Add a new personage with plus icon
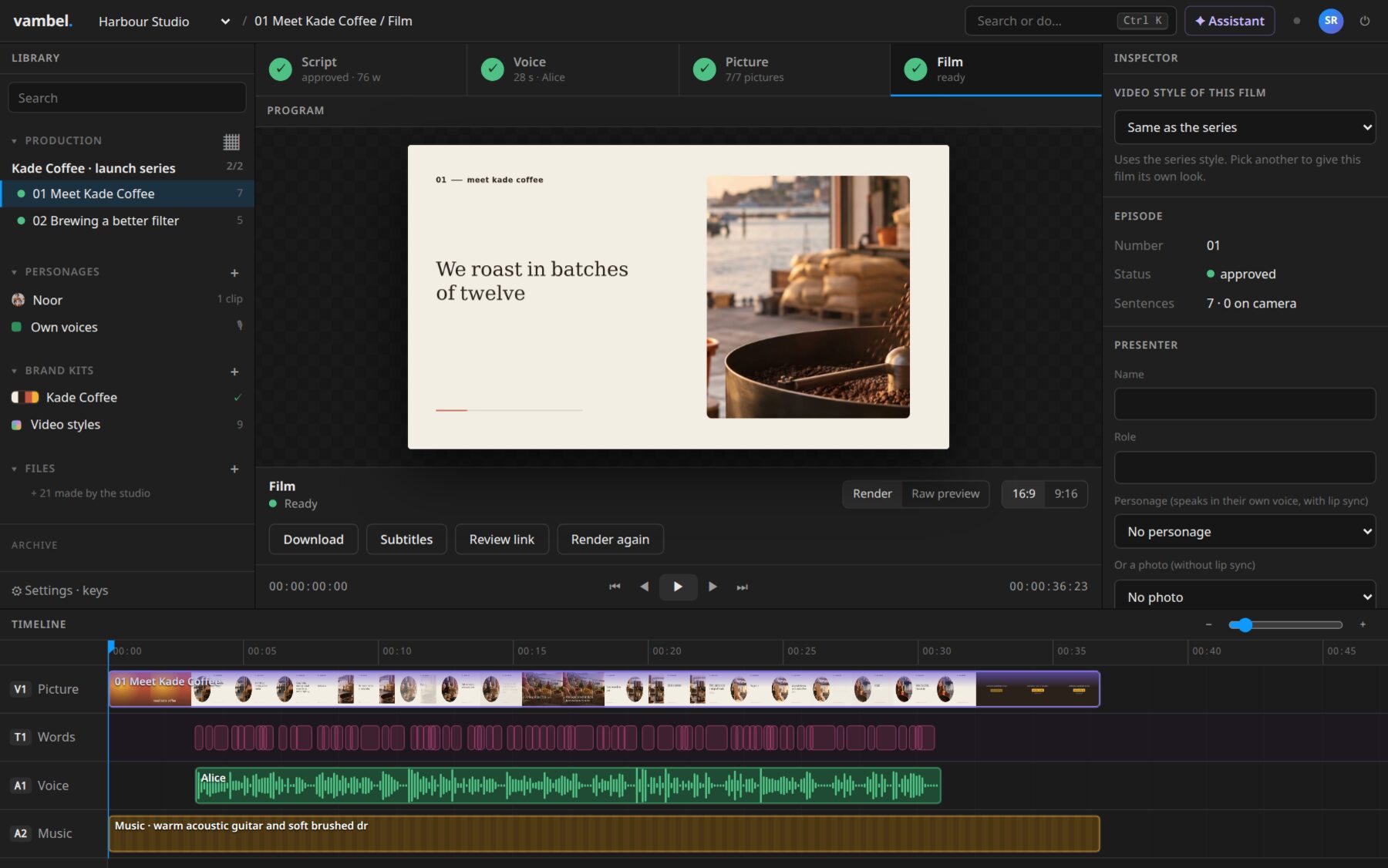This screenshot has width=1388, height=868. tap(234, 273)
